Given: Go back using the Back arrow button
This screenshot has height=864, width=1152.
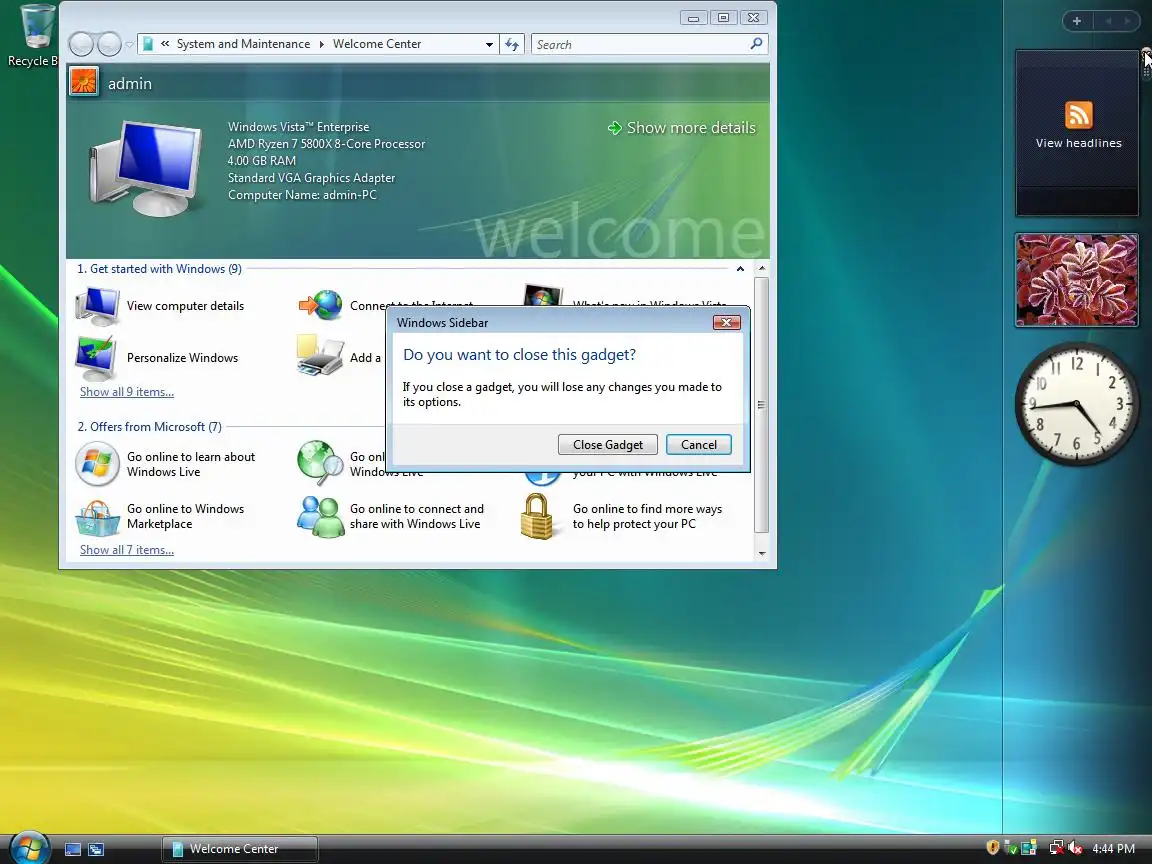Looking at the screenshot, I should 81,45.
